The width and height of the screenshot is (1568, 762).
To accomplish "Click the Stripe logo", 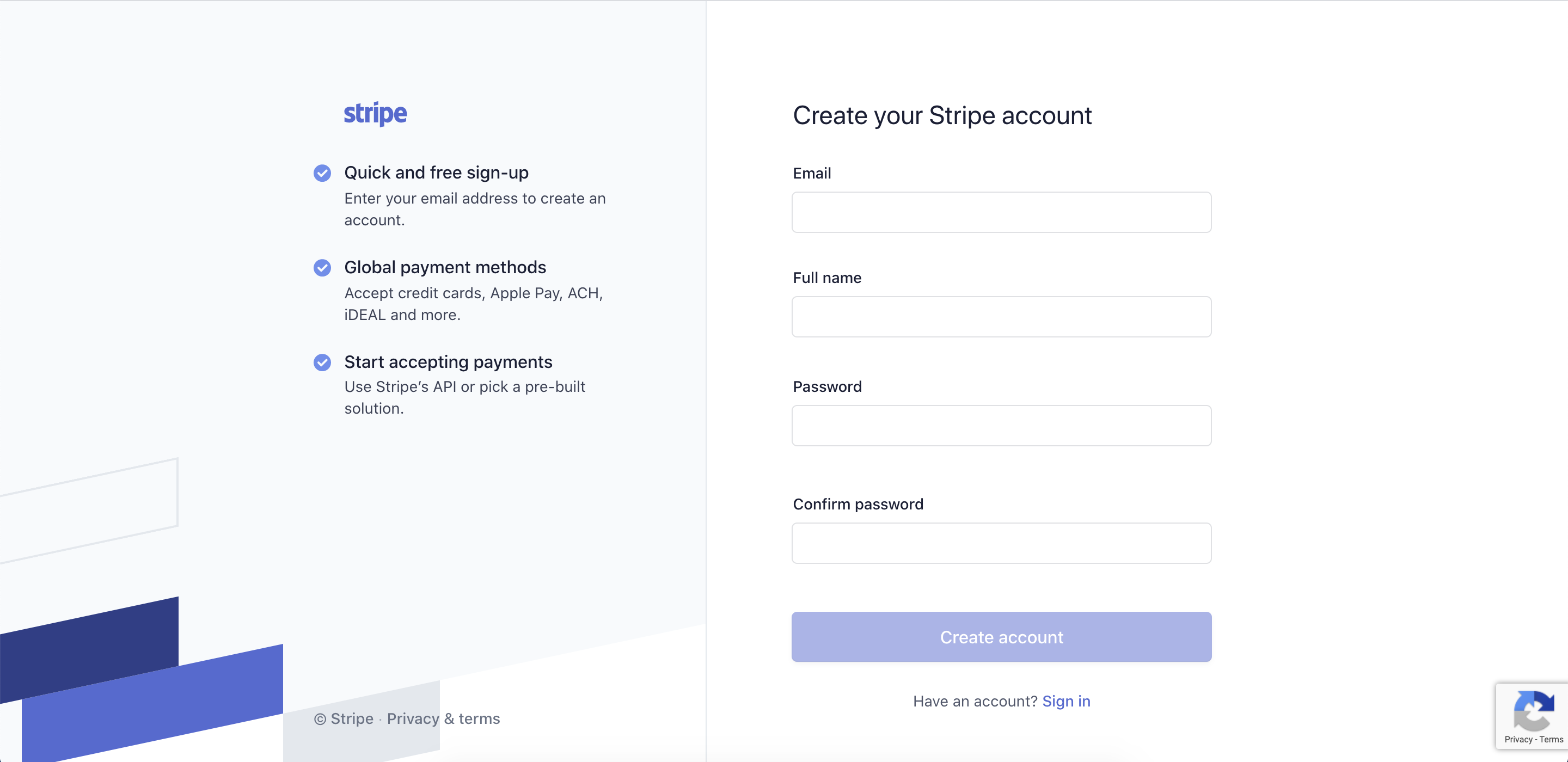I will click(375, 114).
